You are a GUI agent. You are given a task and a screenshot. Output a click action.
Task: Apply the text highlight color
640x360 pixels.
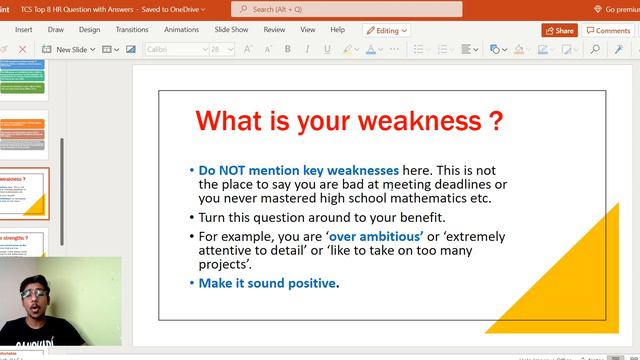coord(347,50)
